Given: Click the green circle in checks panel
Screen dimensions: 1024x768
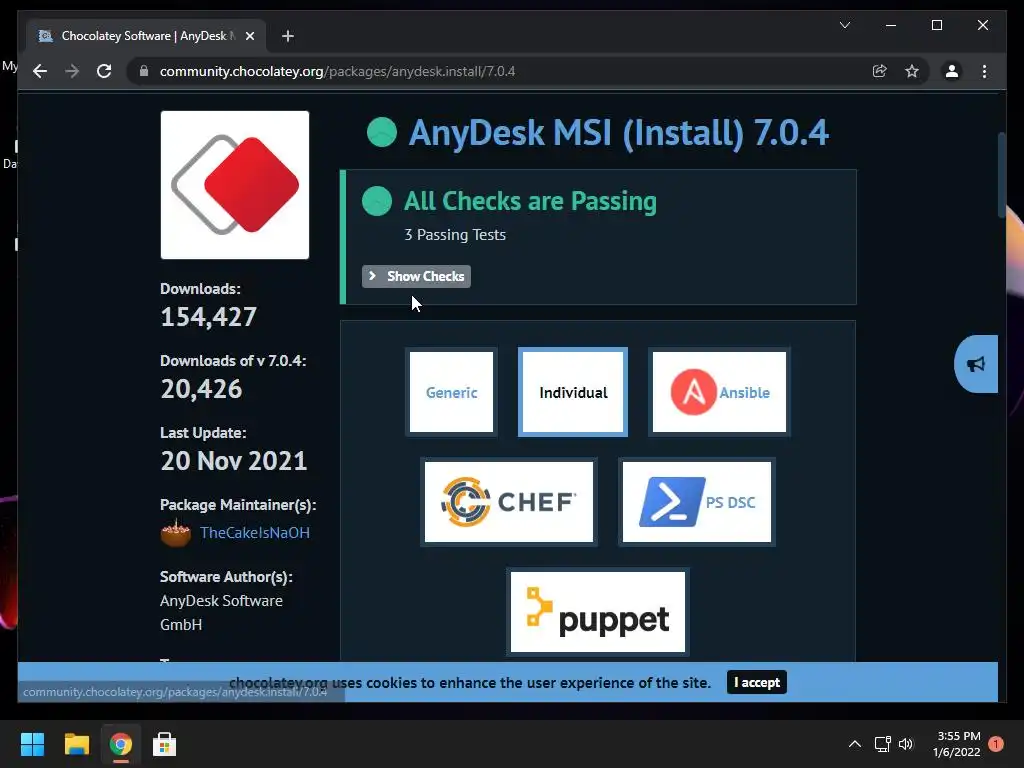Looking at the screenshot, I should coord(377,200).
